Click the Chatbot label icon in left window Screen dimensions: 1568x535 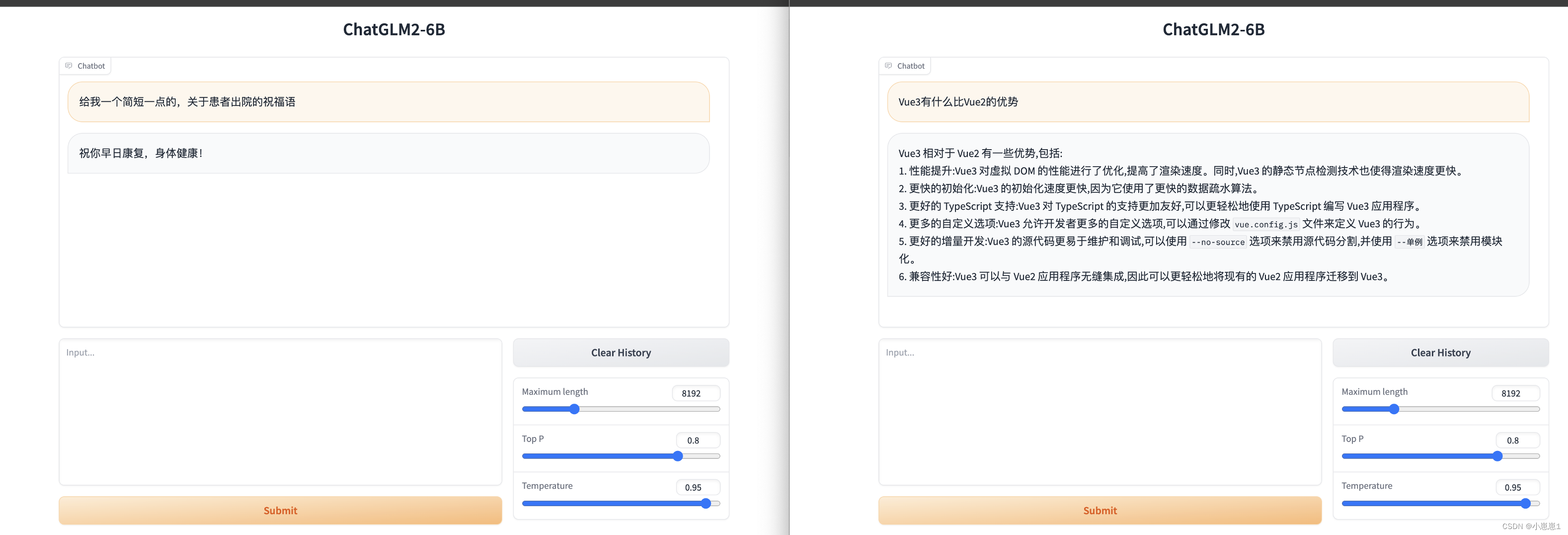69,66
